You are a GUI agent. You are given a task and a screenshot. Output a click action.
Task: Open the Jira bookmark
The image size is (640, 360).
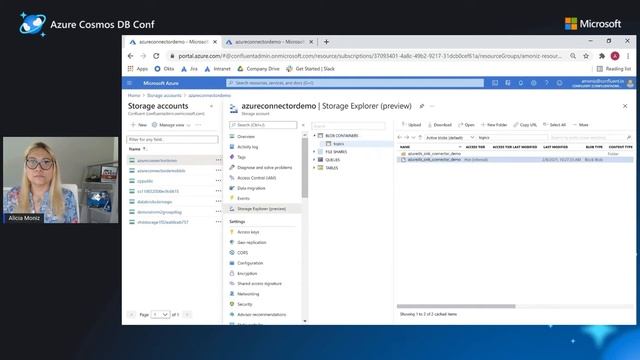click(189, 69)
